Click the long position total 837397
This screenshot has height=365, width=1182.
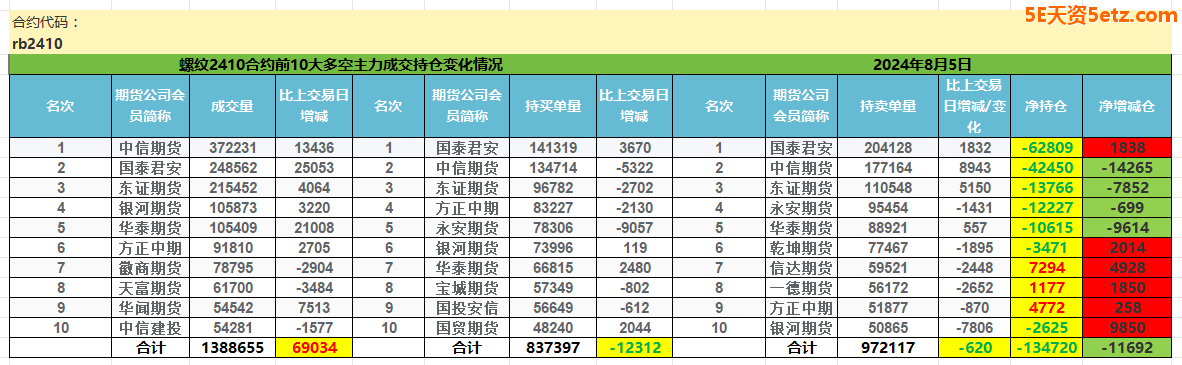point(553,348)
